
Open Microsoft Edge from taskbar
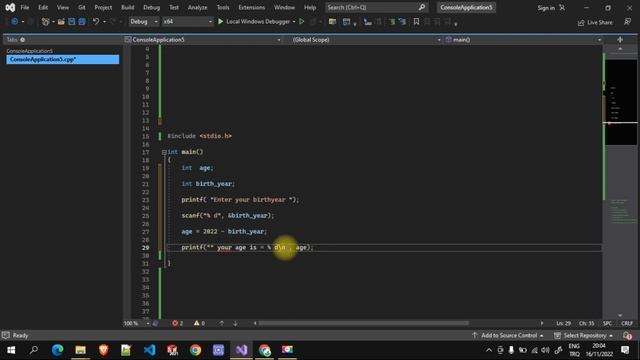(58, 350)
